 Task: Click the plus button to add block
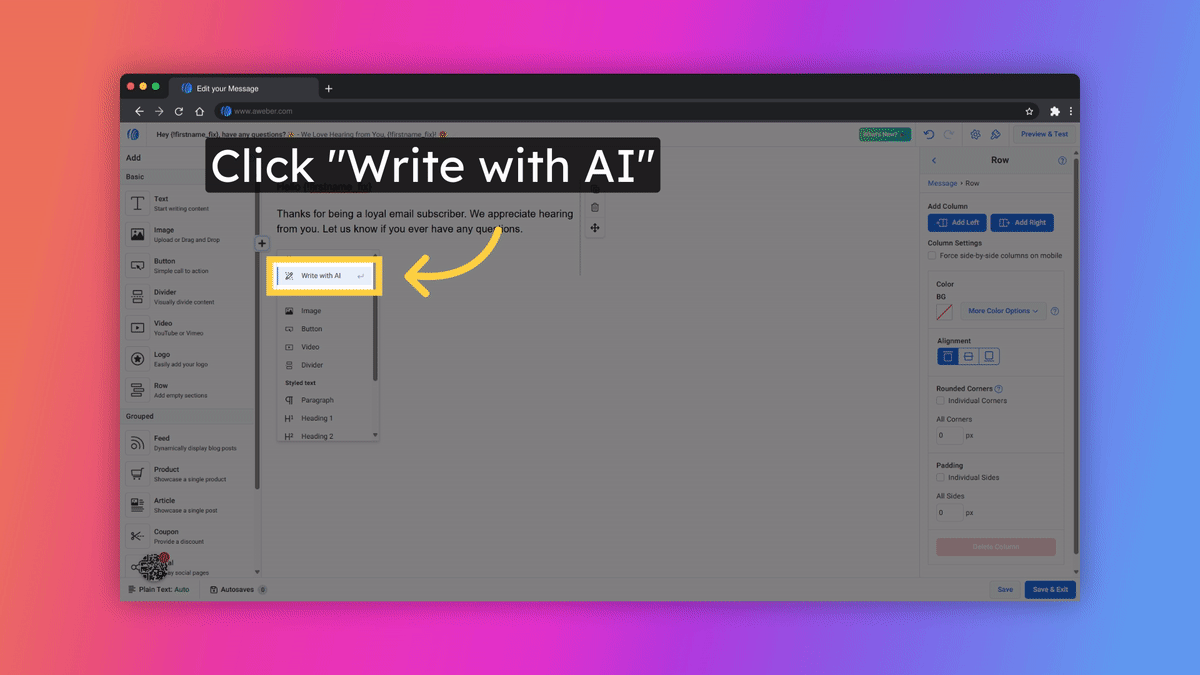pyautogui.click(x=262, y=243)
